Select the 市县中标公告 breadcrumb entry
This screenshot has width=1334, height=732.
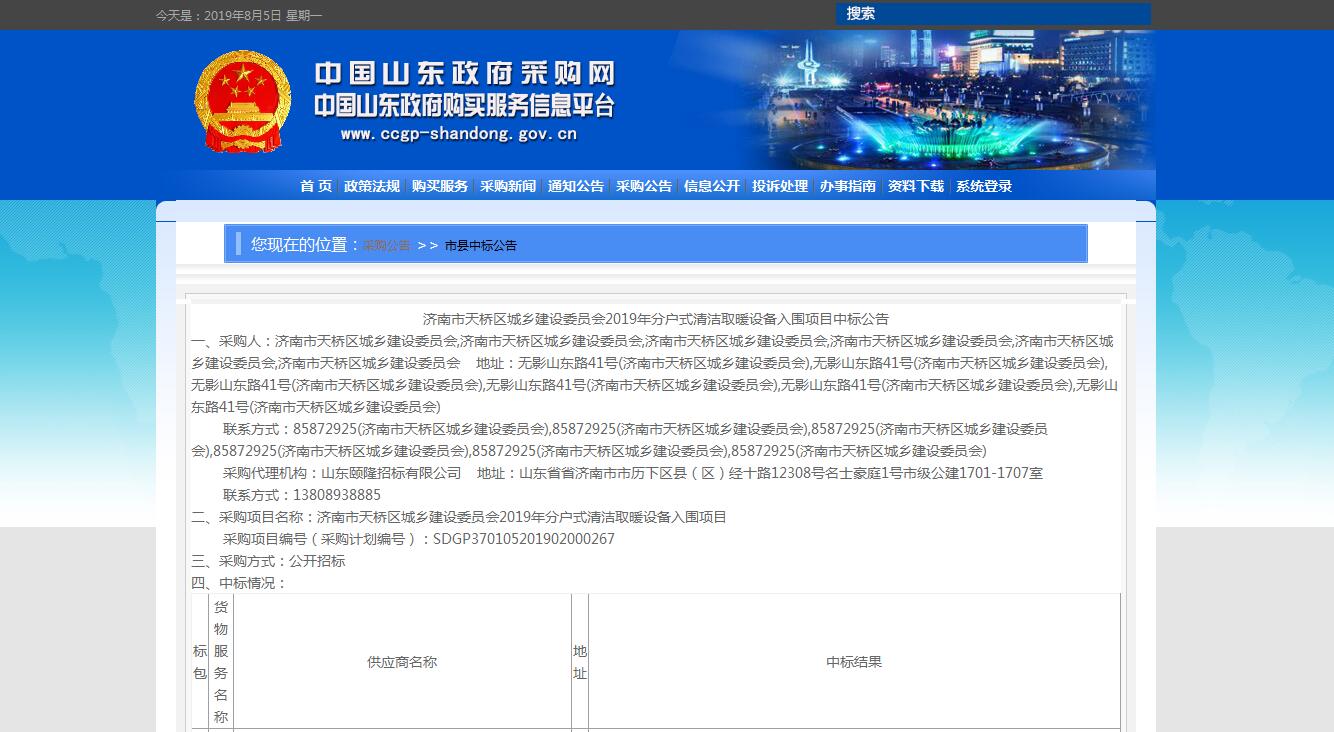(479, 244)
